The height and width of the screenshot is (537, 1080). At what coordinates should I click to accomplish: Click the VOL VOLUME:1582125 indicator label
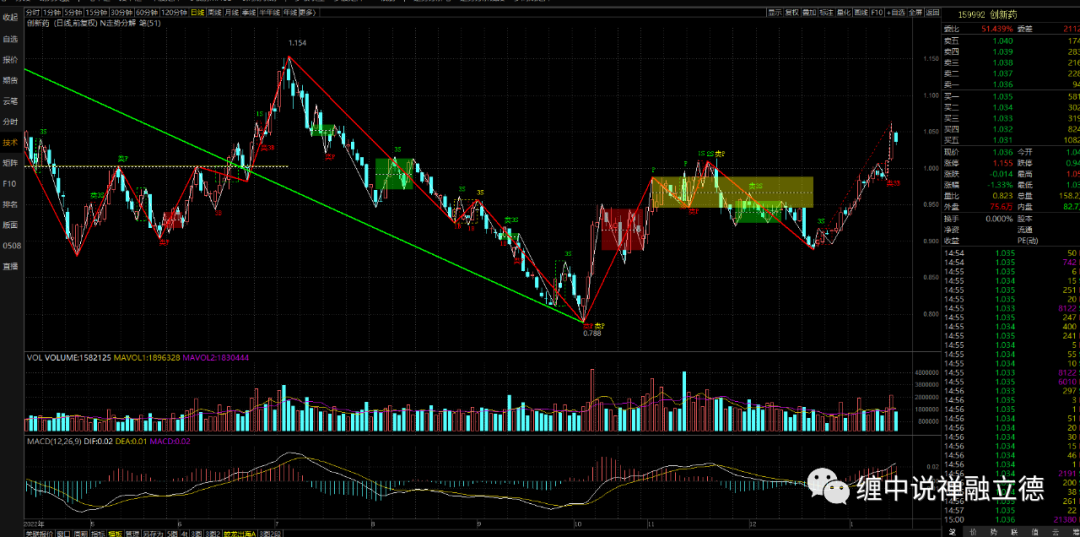[x=68, y=358]
